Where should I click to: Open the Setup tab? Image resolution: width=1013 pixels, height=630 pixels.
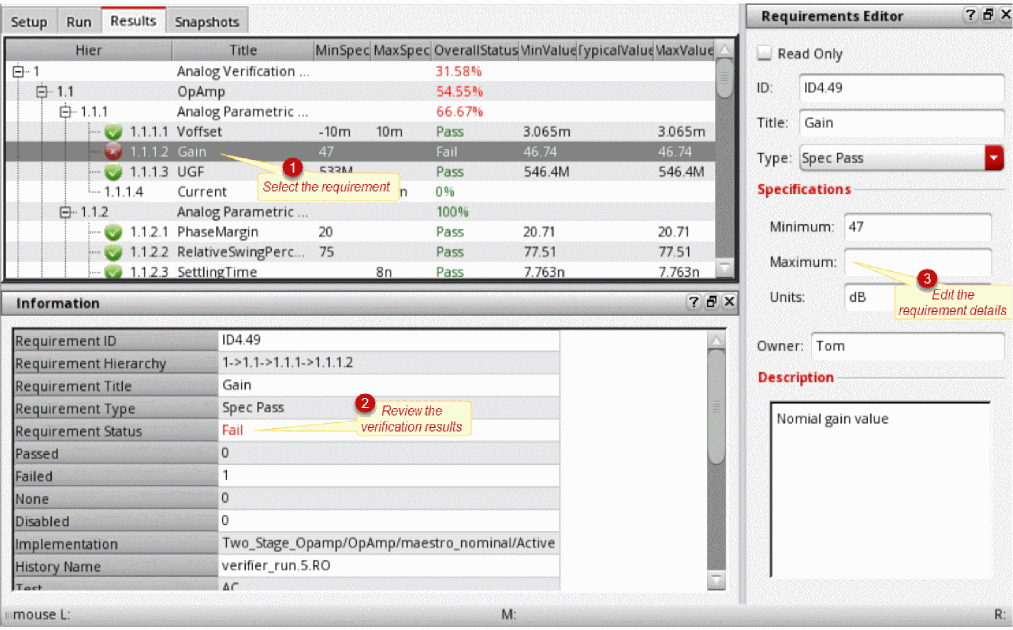click(x=29, y=22)
